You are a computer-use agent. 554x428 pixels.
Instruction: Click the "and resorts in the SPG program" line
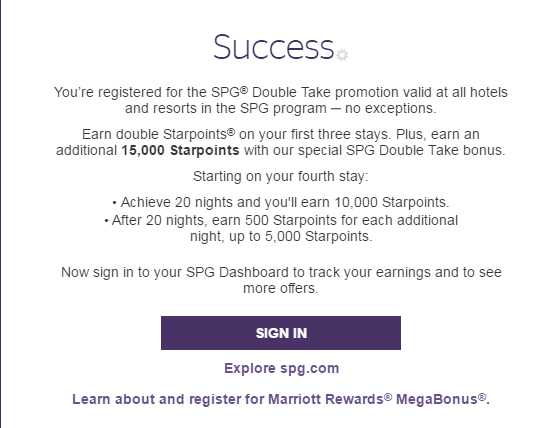pyautogui.click(x=281, y=108)
